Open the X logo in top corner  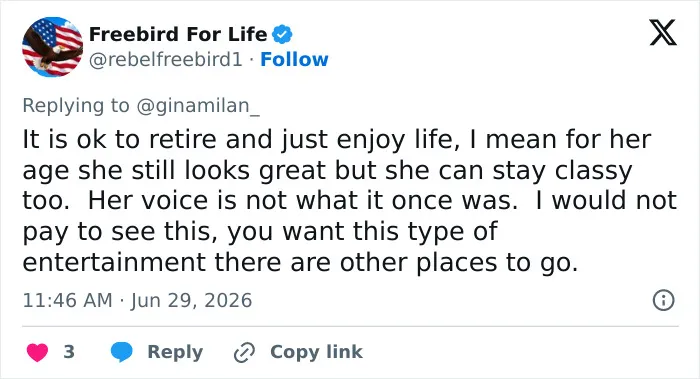(x=663, y=33)
